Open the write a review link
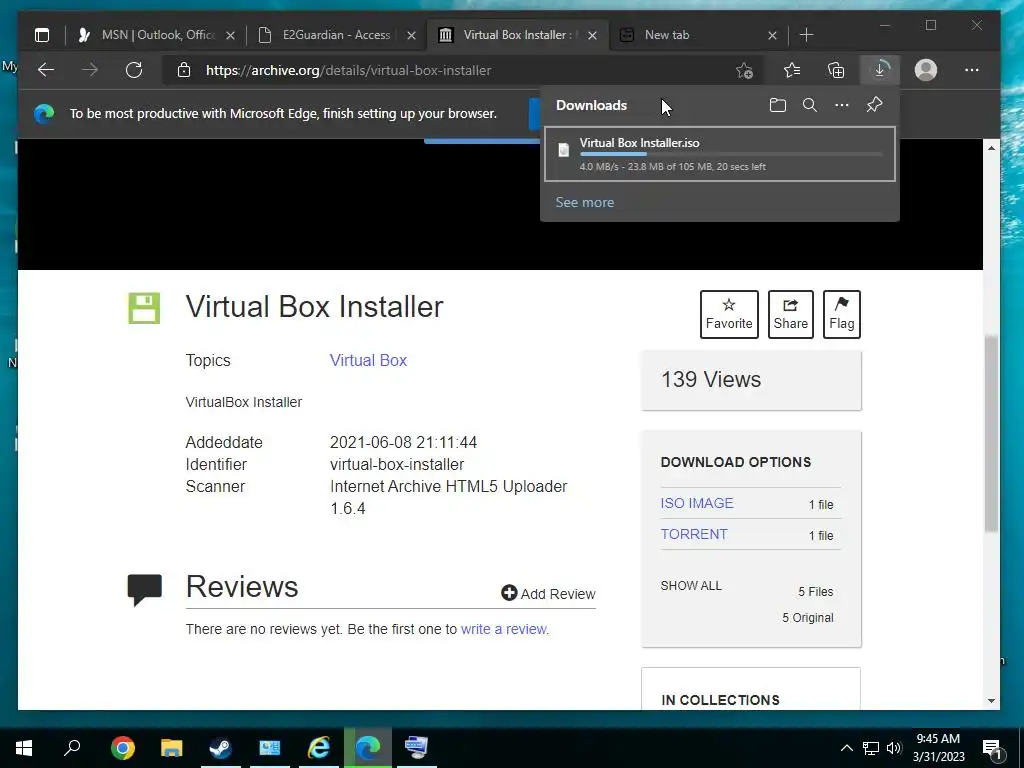This screenshot has height=768, width=1024. click(x=504, y=629)
